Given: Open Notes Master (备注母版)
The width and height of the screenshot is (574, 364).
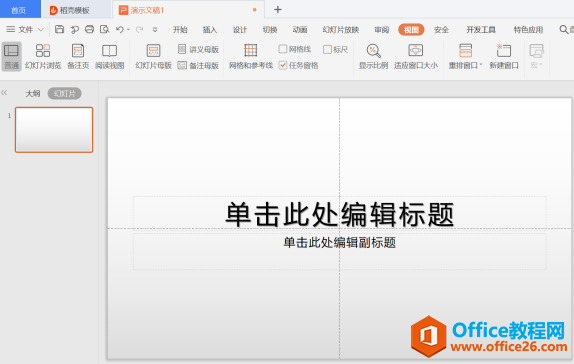Looking at the screenshot, I should pyautogui.click(x=198, y=66).
